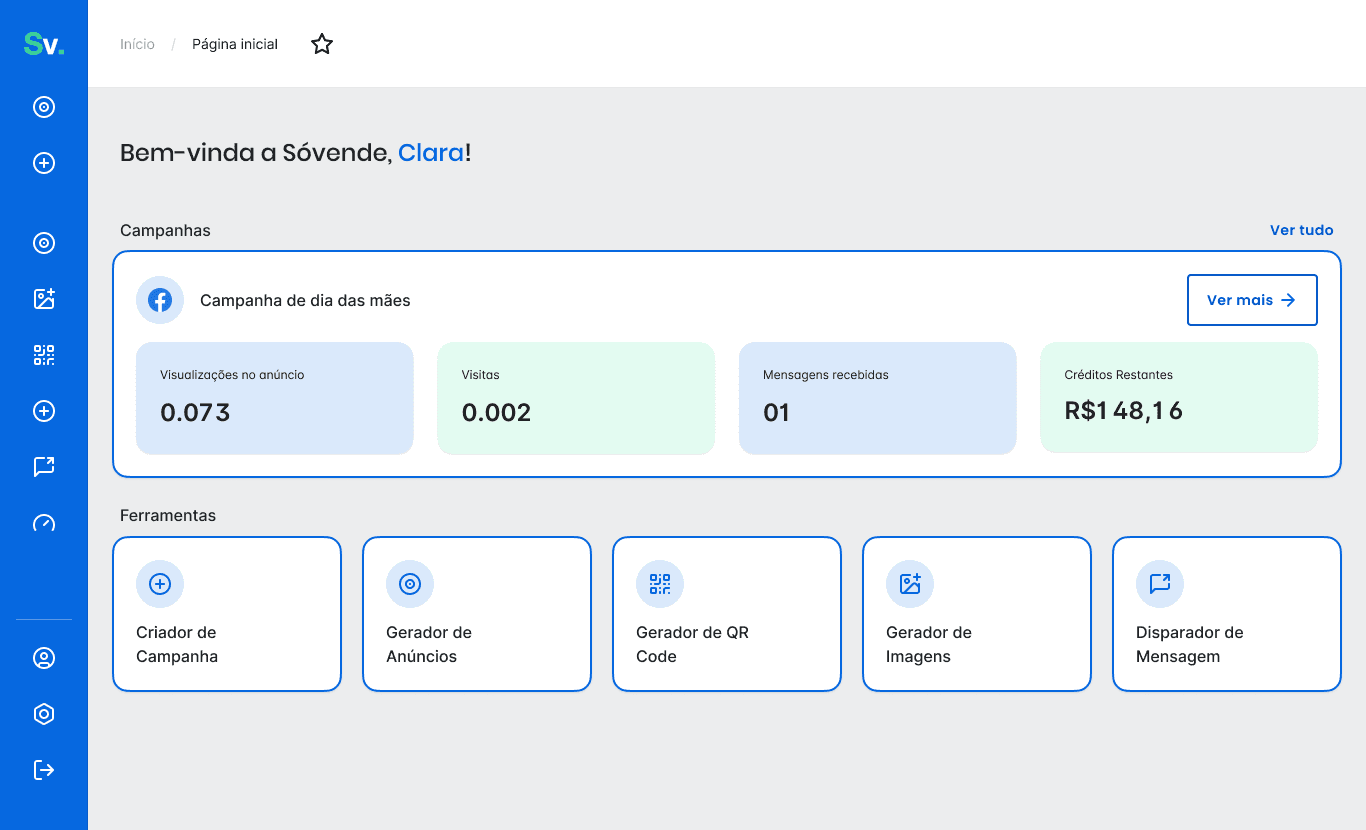The width and height of the screenshot is (1366, 830).
Task: Open the speedometer icon in the sidebar
Action: coord(44,523)
